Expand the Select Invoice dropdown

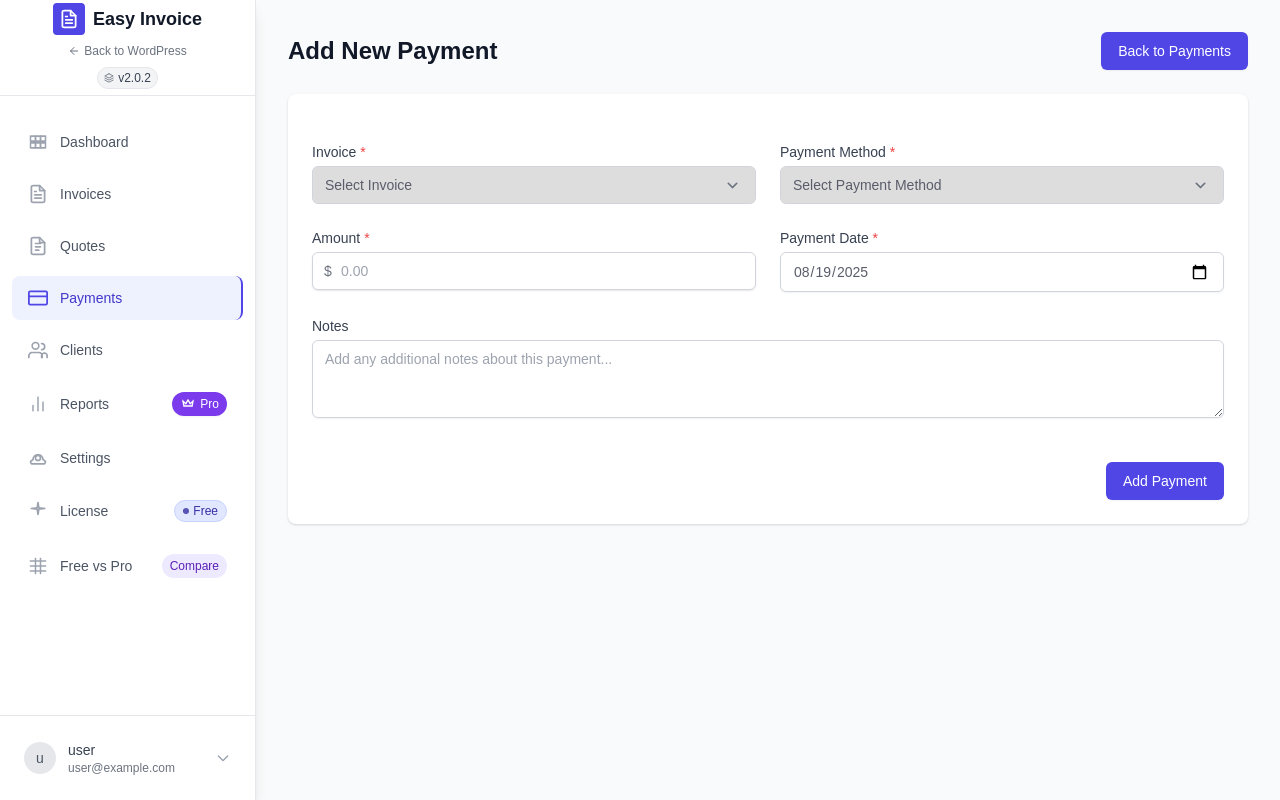click(534, 185)
